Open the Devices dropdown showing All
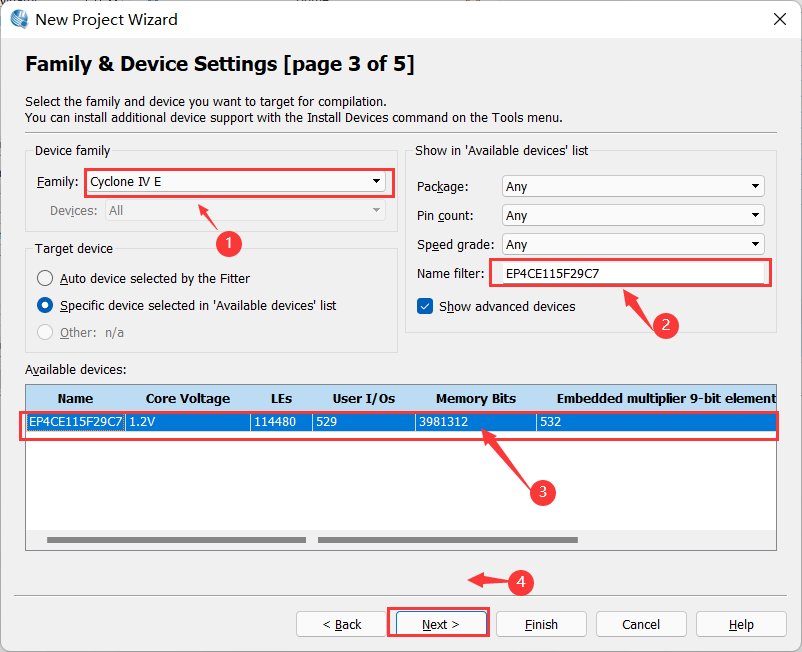 point(245,211)
